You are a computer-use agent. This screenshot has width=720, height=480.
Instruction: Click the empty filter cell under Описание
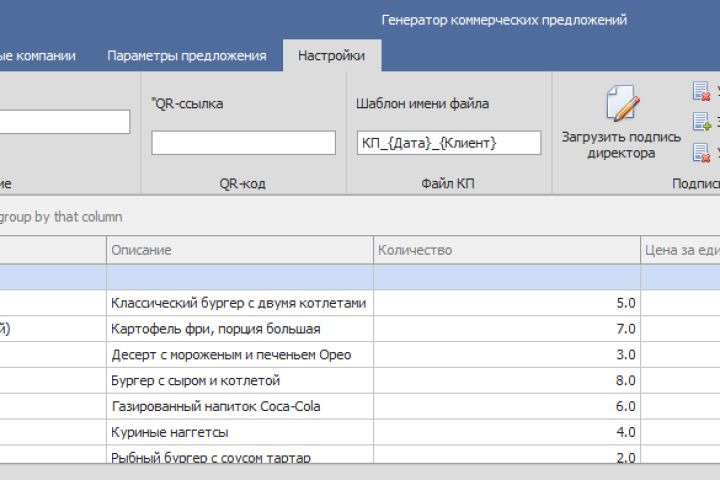(240, 275)
